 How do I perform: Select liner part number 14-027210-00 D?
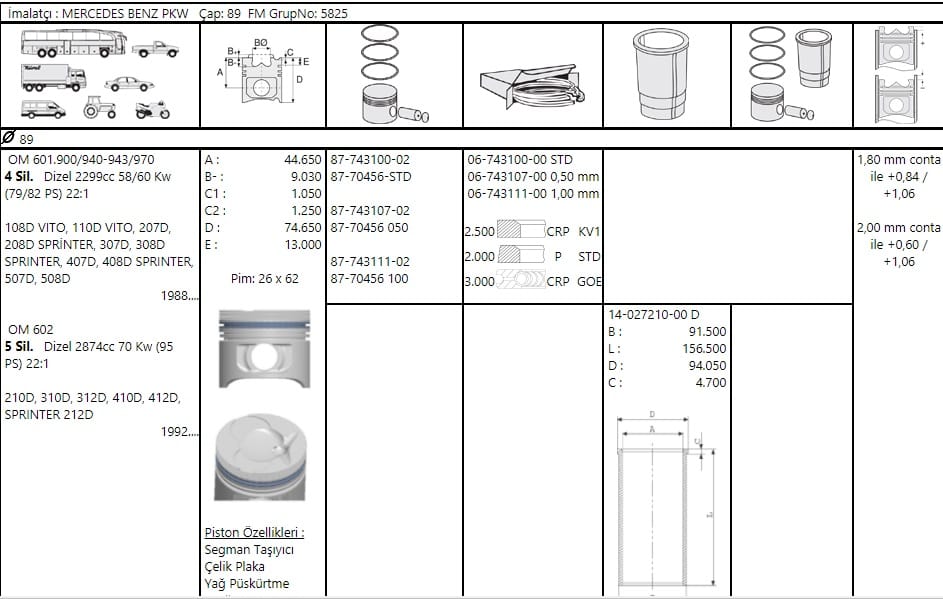pos(653,315)
